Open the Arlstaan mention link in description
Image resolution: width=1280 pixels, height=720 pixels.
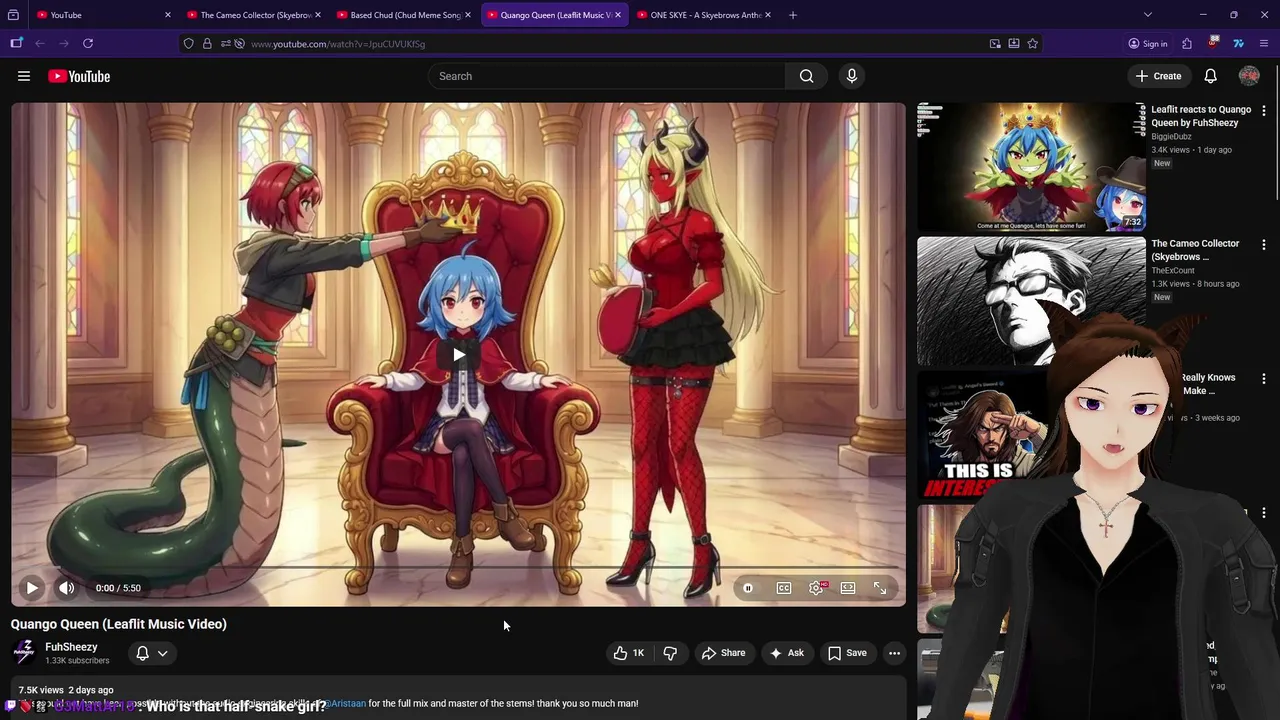346,703
